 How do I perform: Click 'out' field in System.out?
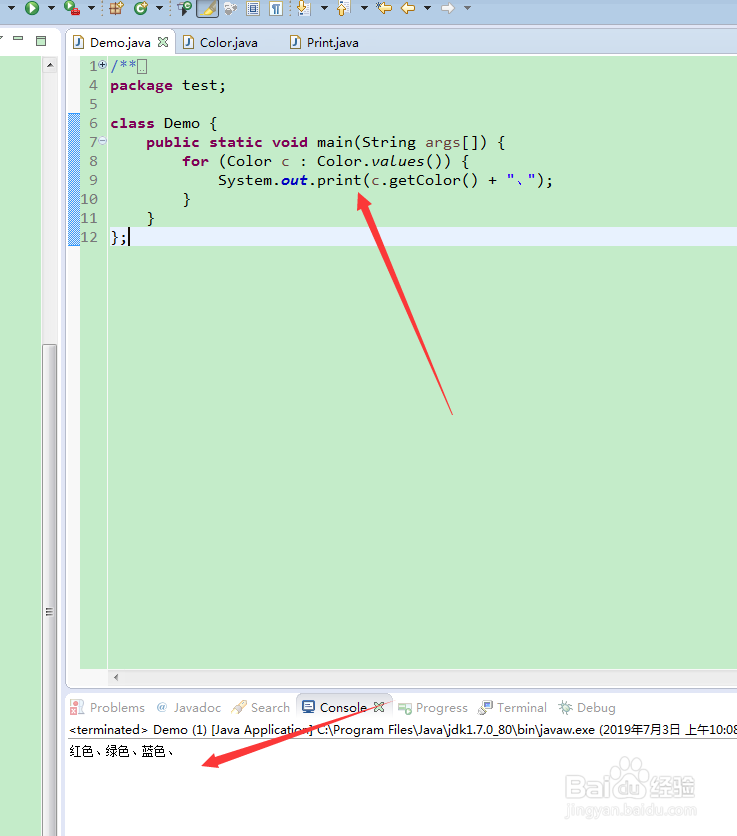pyautogui.click(x=294, y=180)
